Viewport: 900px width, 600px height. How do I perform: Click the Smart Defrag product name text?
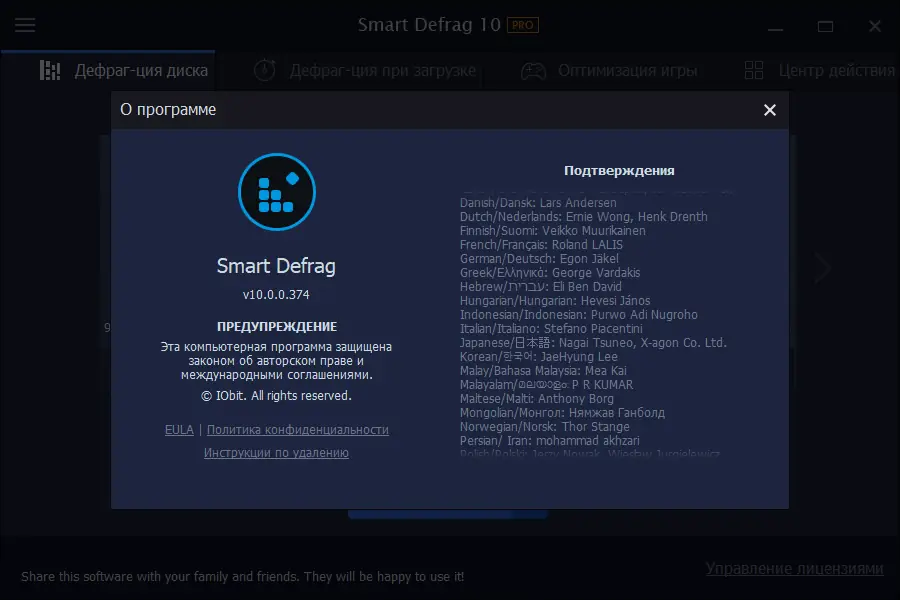[276, 266]
